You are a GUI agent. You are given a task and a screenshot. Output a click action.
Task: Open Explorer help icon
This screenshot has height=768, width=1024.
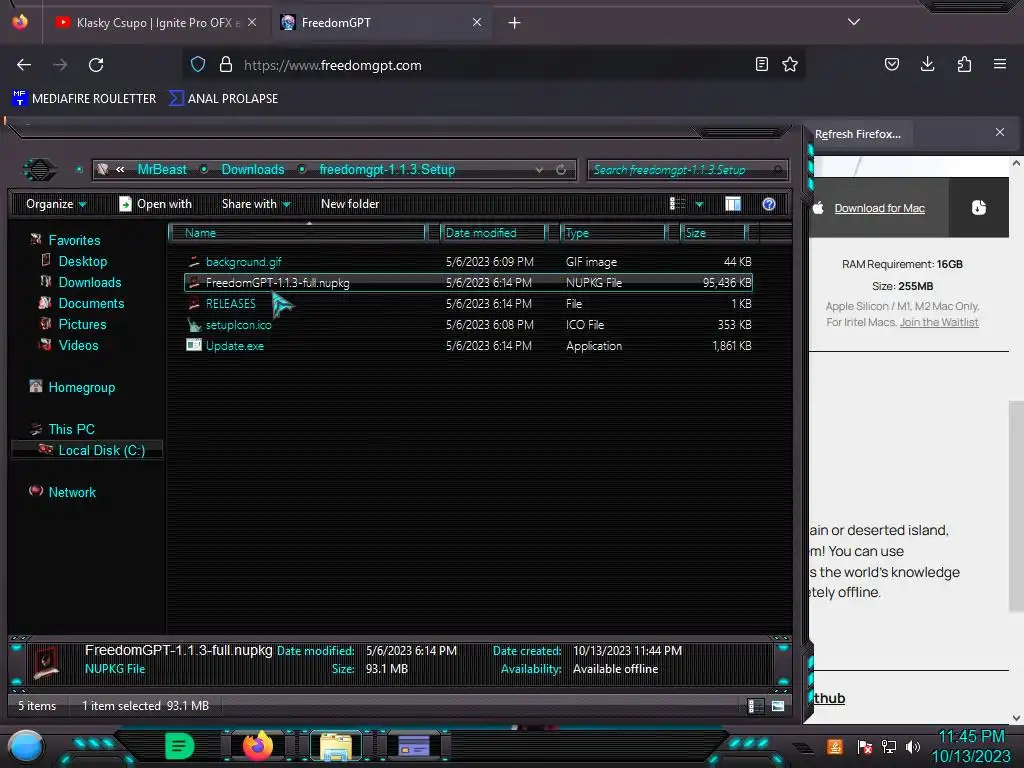(x=769, y=204)
